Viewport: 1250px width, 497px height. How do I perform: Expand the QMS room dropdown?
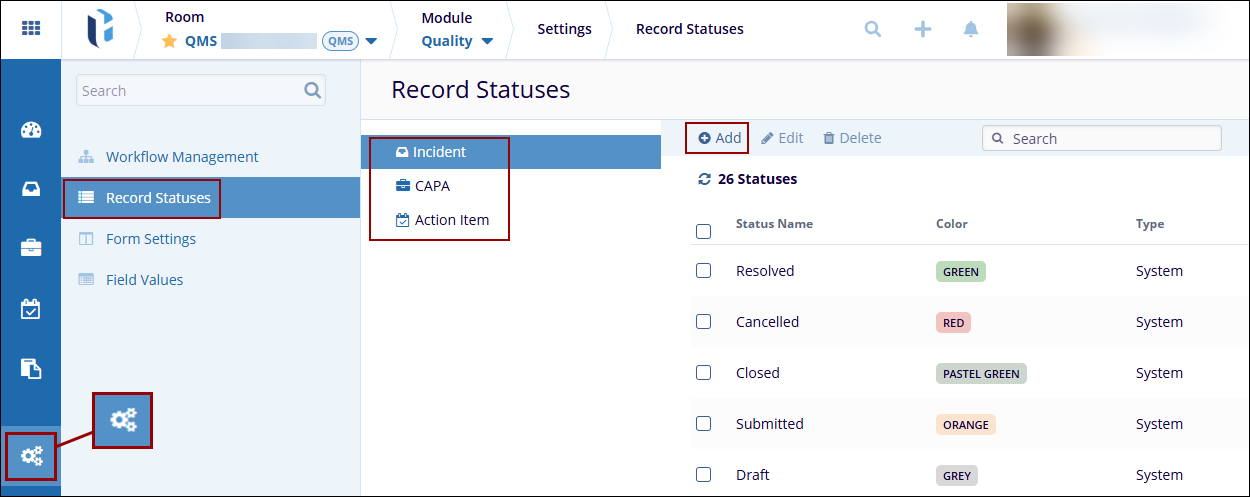click(371, 41)
